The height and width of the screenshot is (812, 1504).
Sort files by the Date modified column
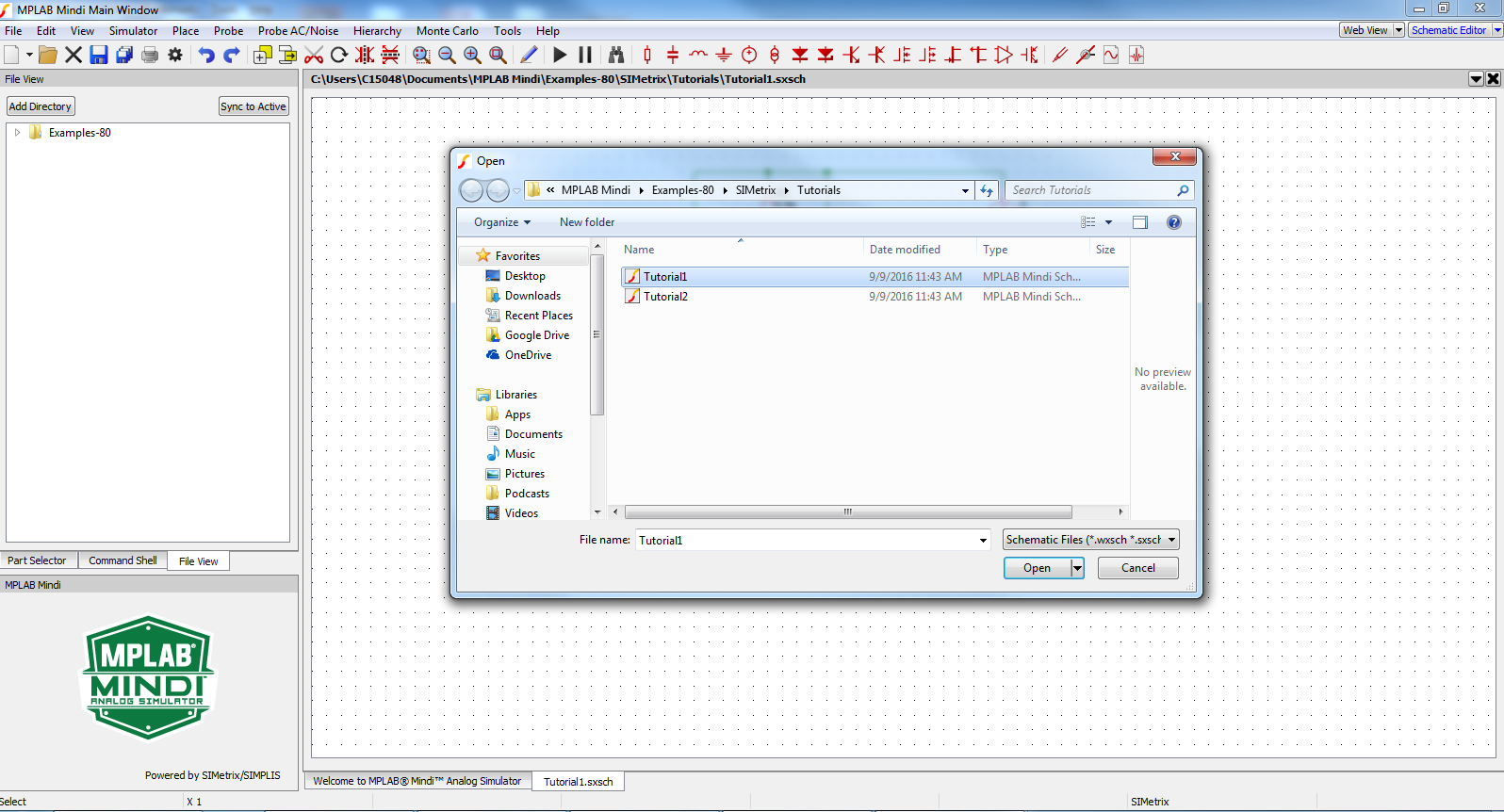pyautogui.click(x=905, y=250)
